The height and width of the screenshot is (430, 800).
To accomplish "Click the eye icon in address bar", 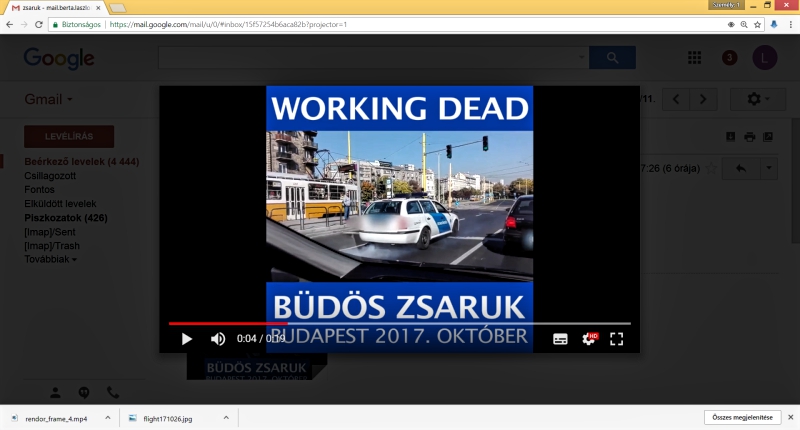I will [731, 24].
